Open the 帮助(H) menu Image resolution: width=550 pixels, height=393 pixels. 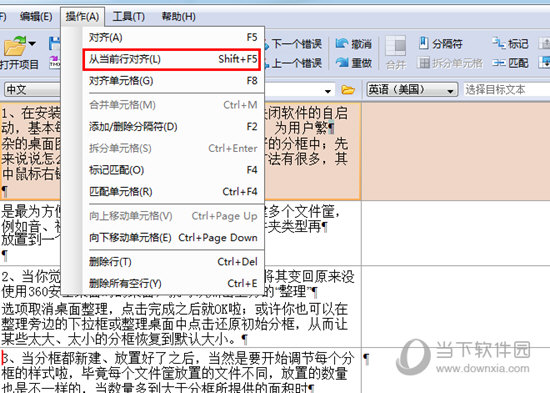pos(178,16)
